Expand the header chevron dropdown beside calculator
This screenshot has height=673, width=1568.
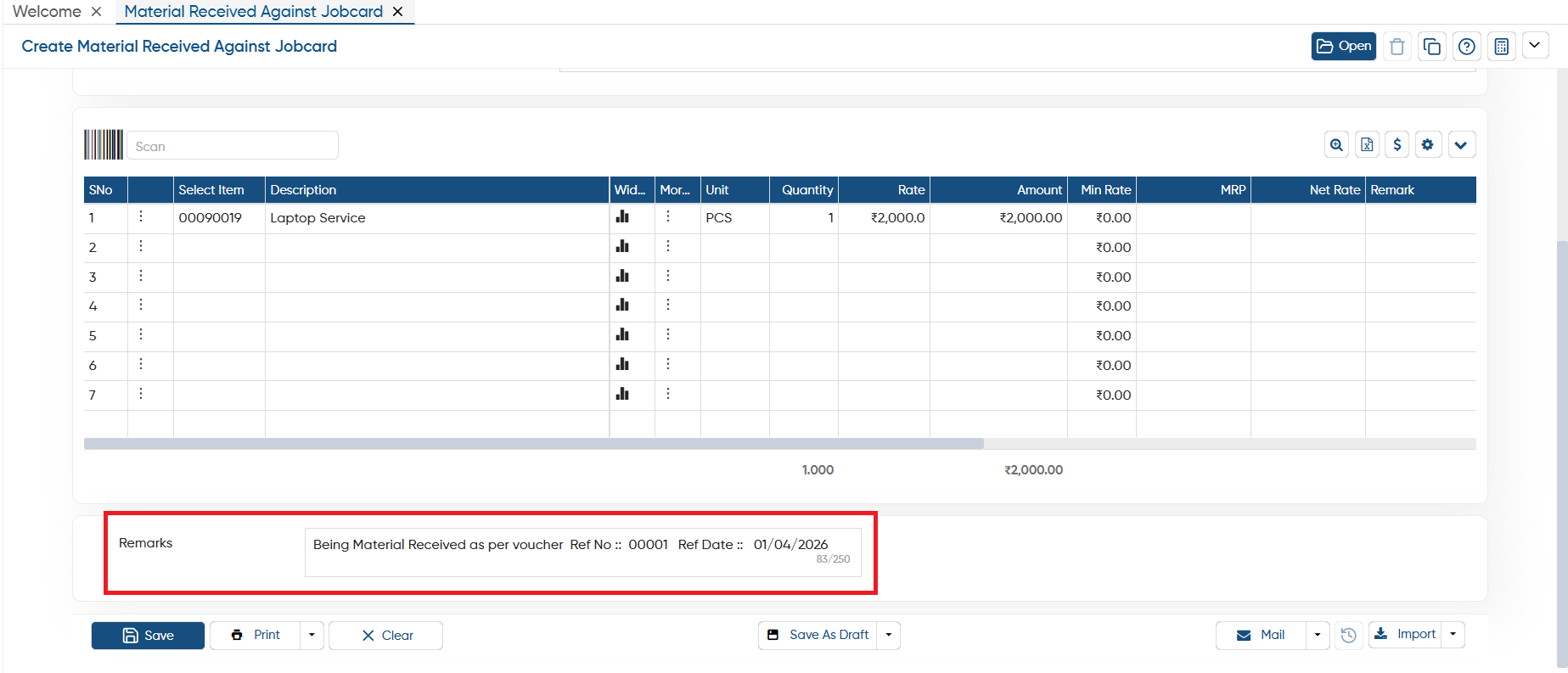click(1535, 45)
